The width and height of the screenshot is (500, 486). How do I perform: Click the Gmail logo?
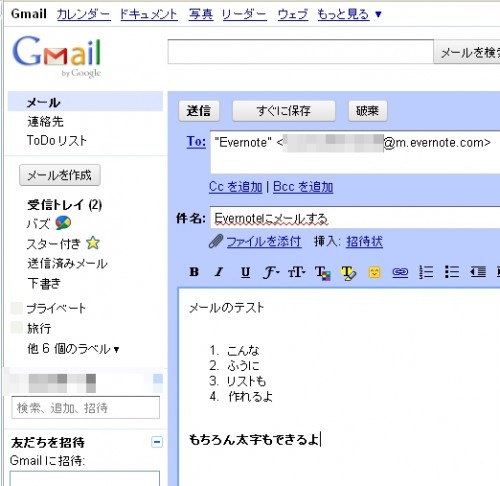coord(57,56)
